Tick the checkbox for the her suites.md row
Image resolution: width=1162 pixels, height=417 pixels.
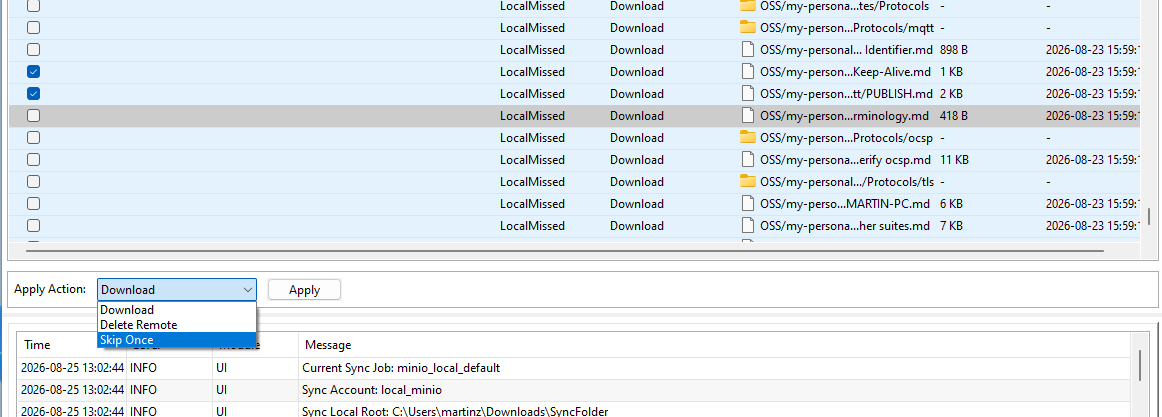tap(33, 226)
